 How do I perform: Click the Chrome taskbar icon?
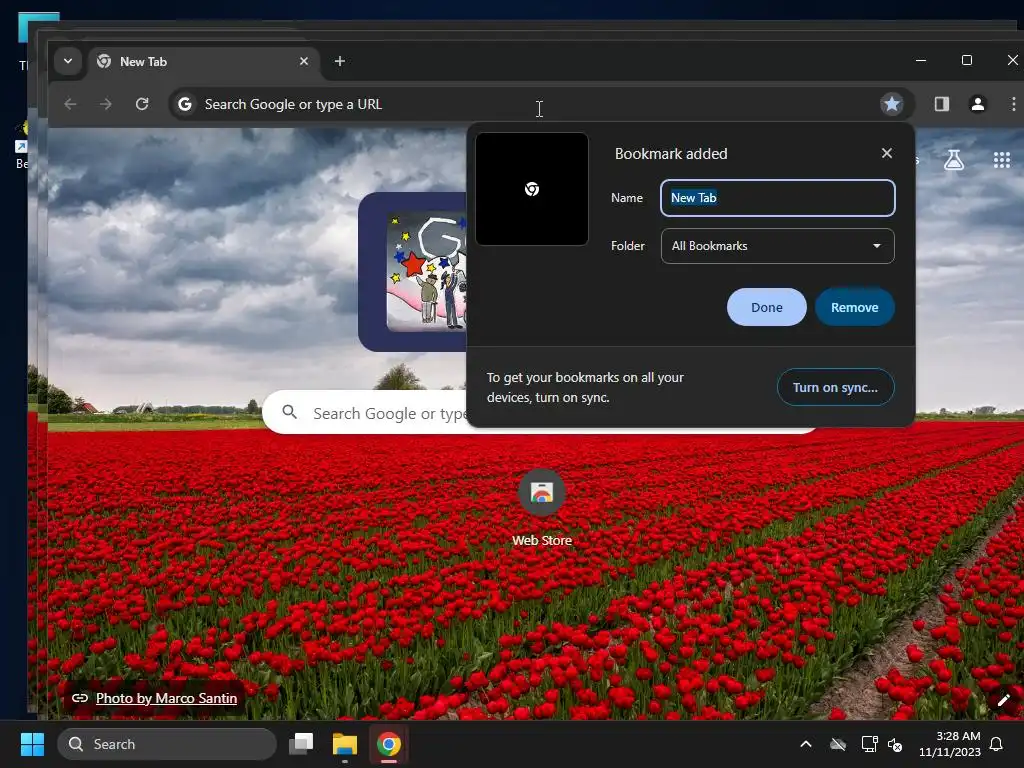click(x=389, y=744)
